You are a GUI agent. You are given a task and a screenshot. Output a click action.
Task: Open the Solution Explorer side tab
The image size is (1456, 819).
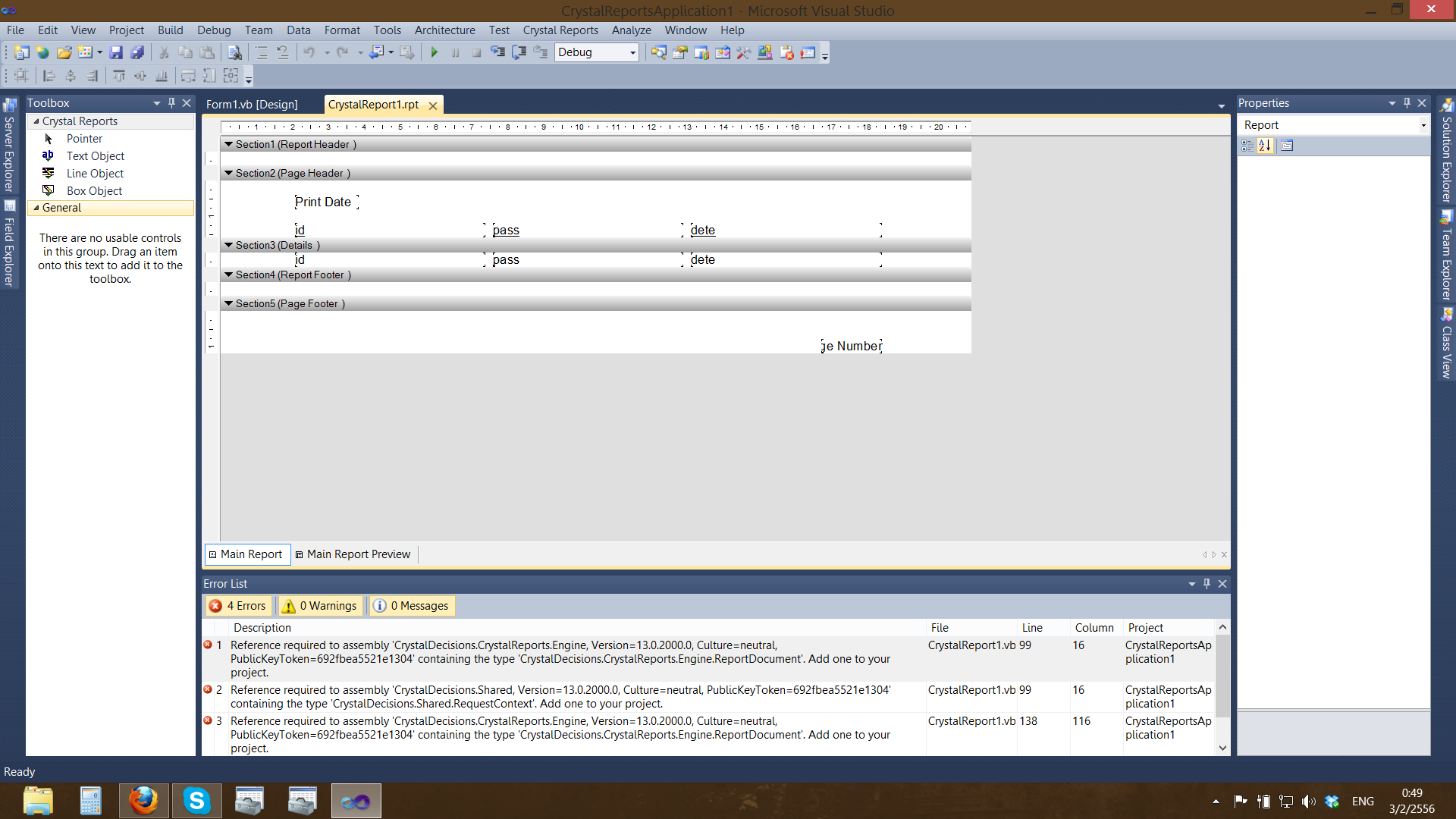coord(1447,150)
